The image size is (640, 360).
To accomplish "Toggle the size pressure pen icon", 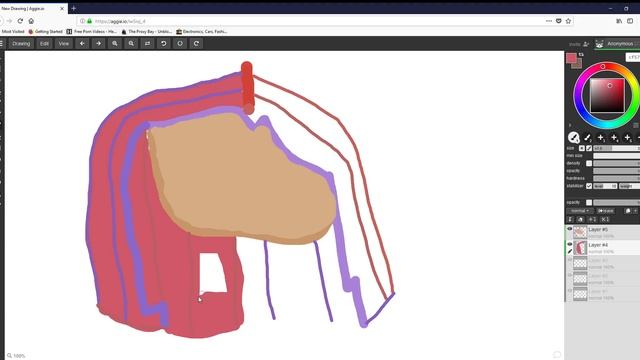I will [x=589, y=148].
